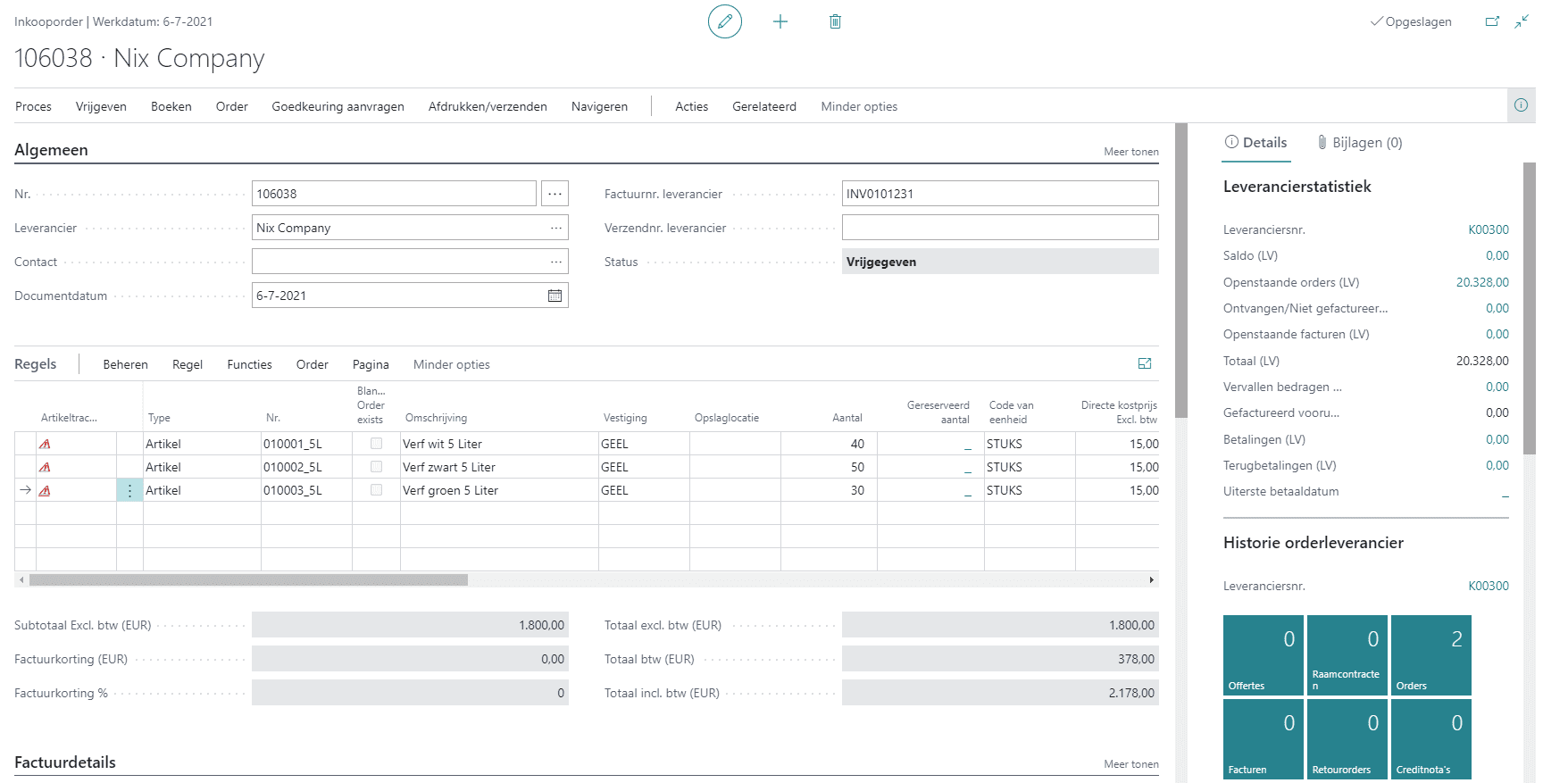Open the Boeken menu
Screen dimensions: 1568x783
(171, 106)
